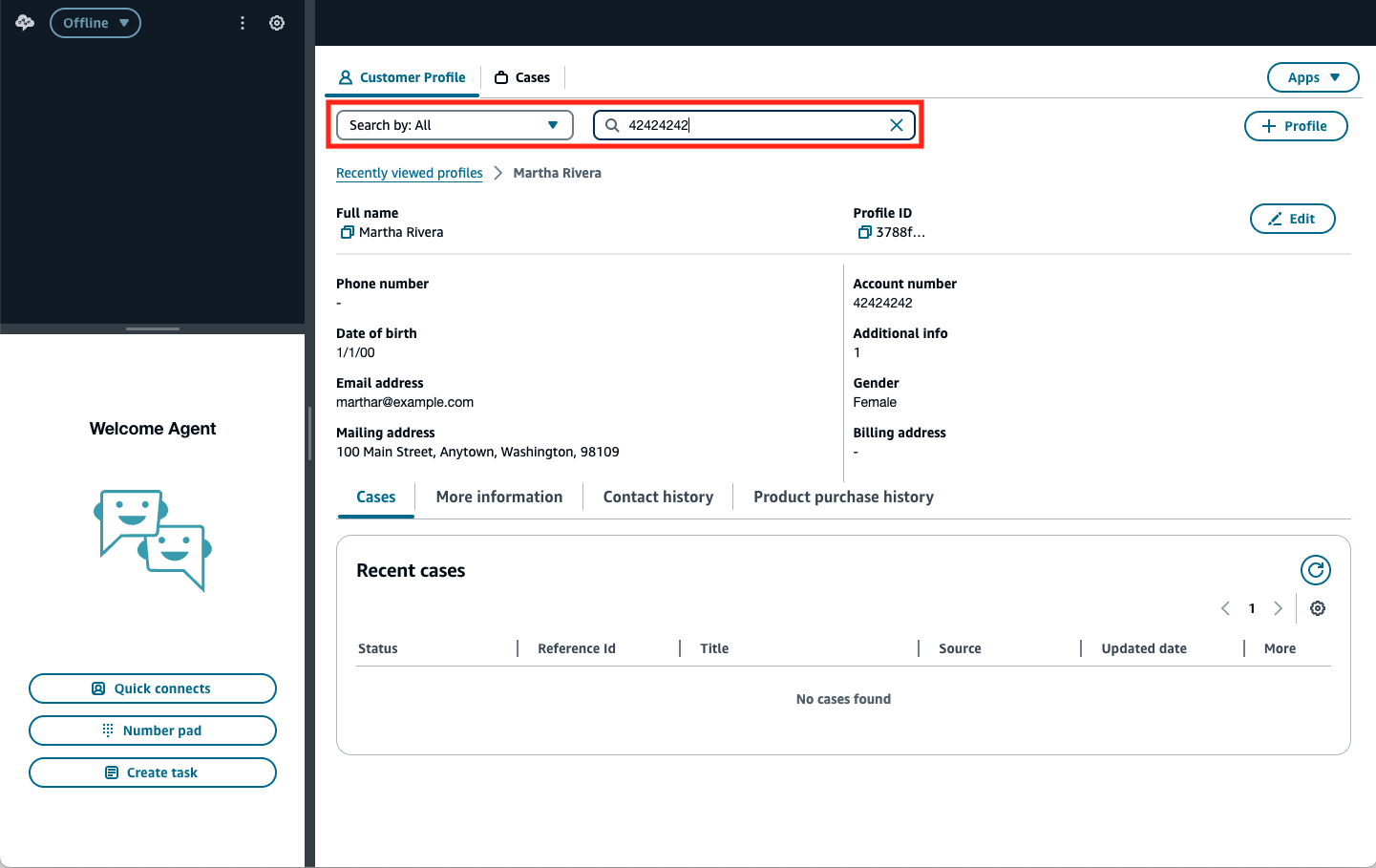Switch to the Contact history tab
Viewport: 1376px width, 868px height.
coord(658,497)
